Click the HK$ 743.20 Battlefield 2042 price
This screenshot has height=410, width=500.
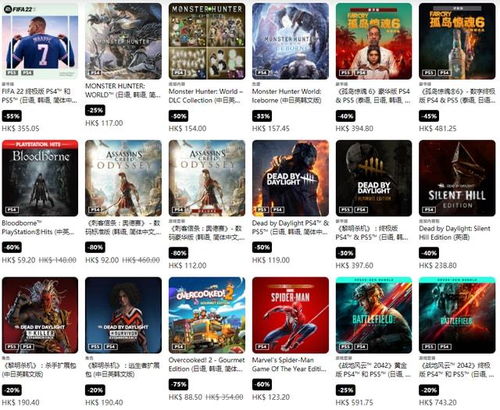[438, 402]
